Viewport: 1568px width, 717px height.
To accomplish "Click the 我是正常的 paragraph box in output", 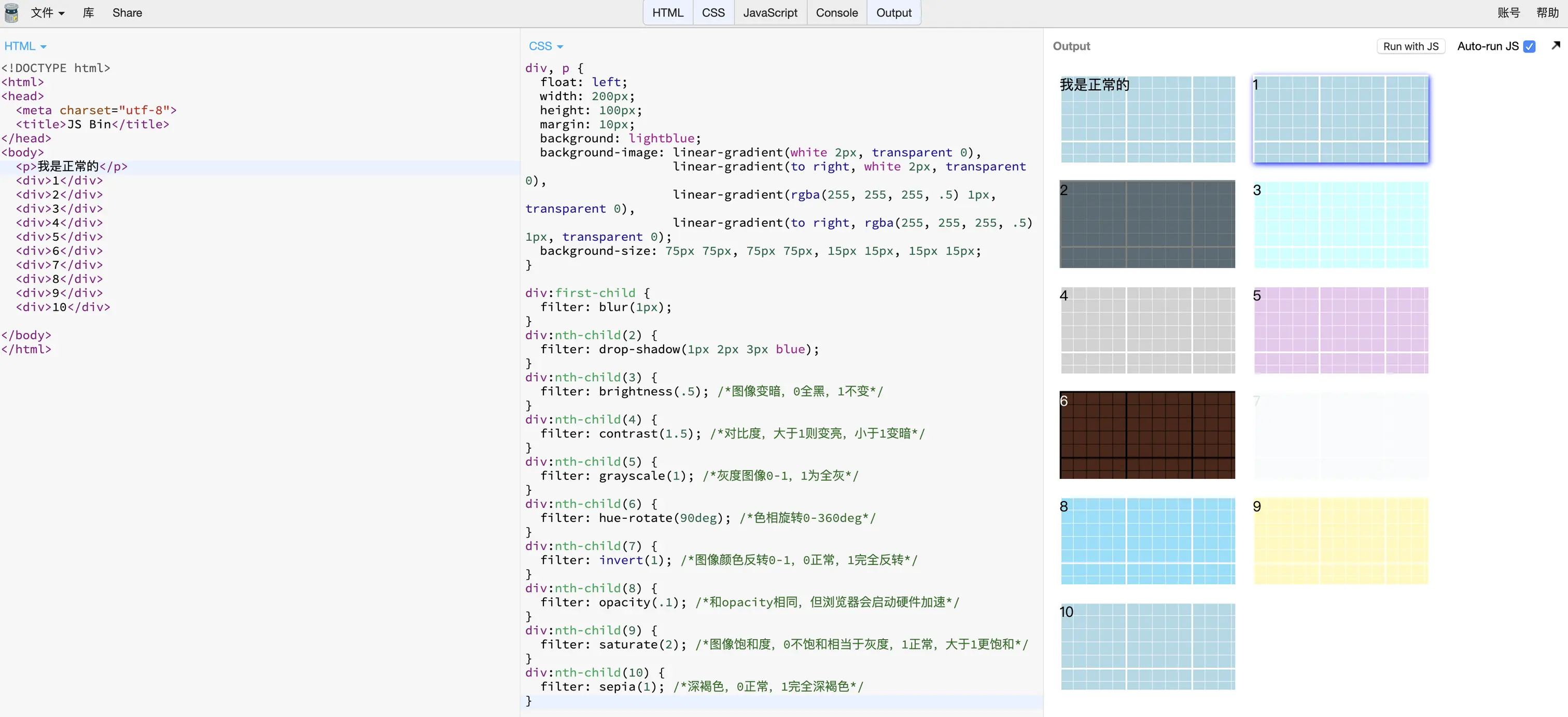I will tap(1147, 119).
